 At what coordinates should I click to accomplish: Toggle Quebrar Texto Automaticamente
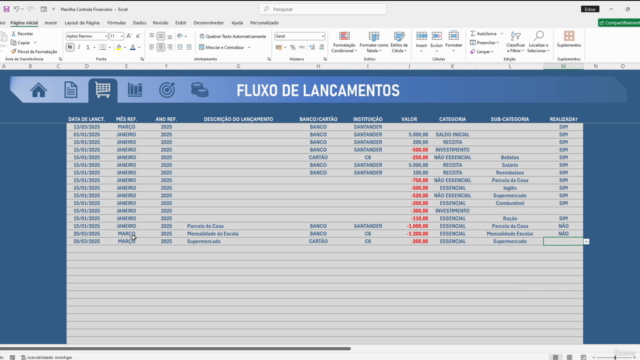pyautogui.click(x=233, y=36)
